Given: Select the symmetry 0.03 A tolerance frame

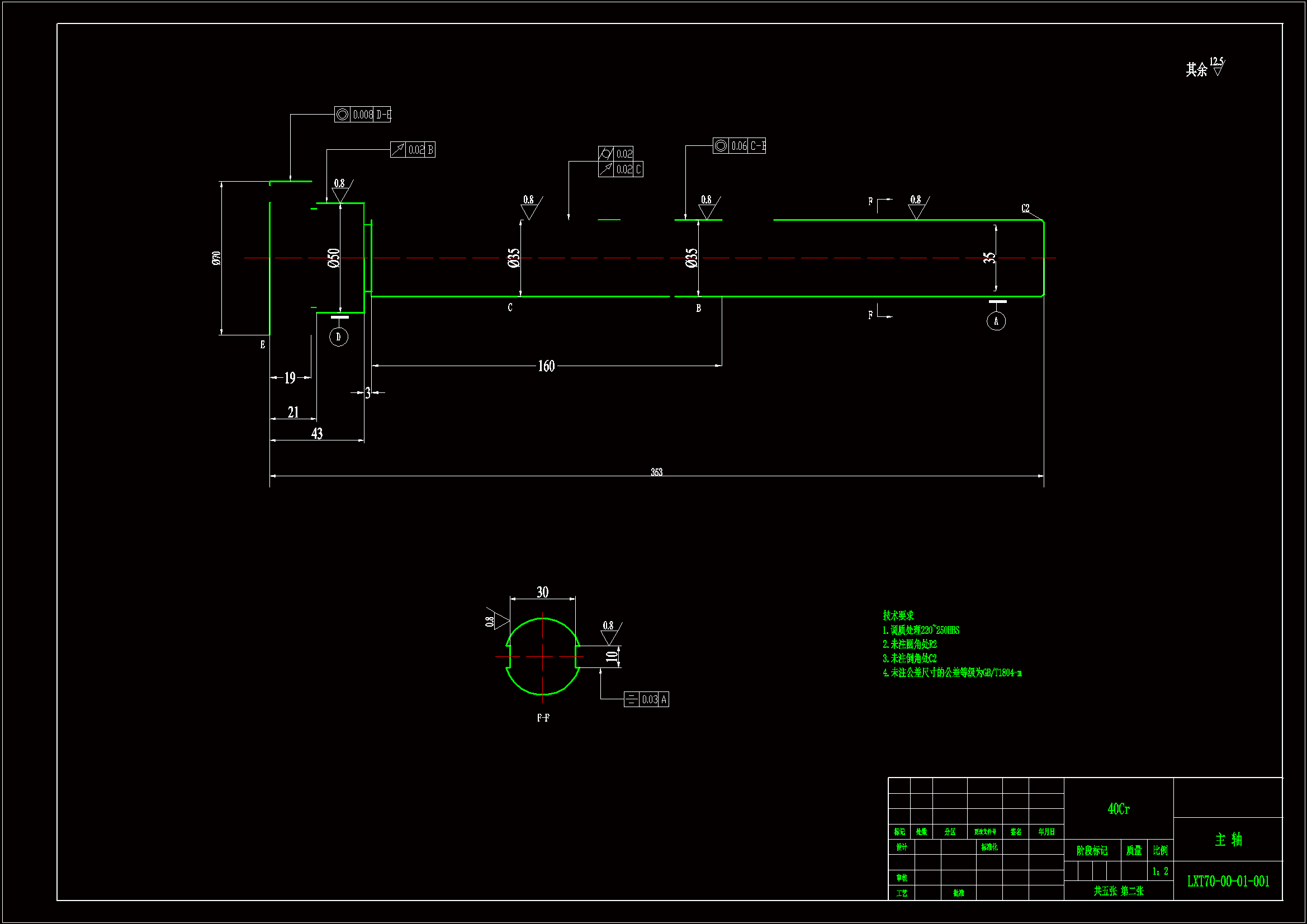Looking at the screenshot, I should (646, 699).
